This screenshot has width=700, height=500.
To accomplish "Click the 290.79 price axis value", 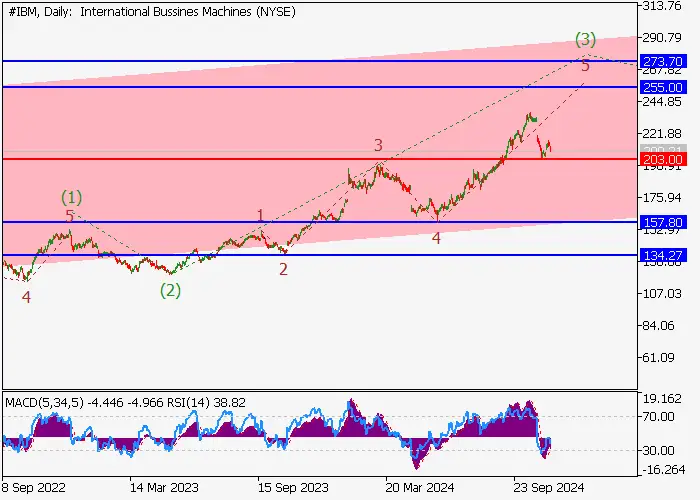I will [662, 38].
